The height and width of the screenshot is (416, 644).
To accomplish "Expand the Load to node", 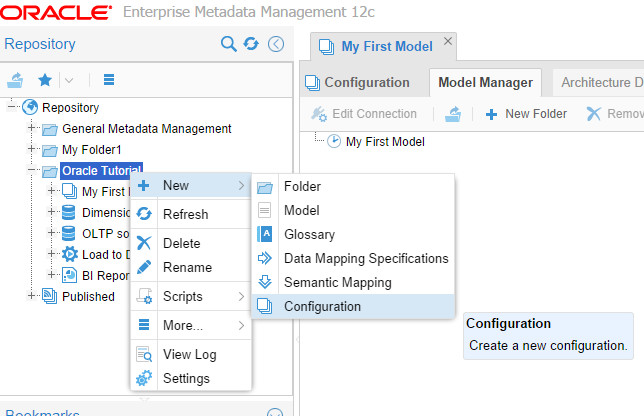I will tap(51, 253).
